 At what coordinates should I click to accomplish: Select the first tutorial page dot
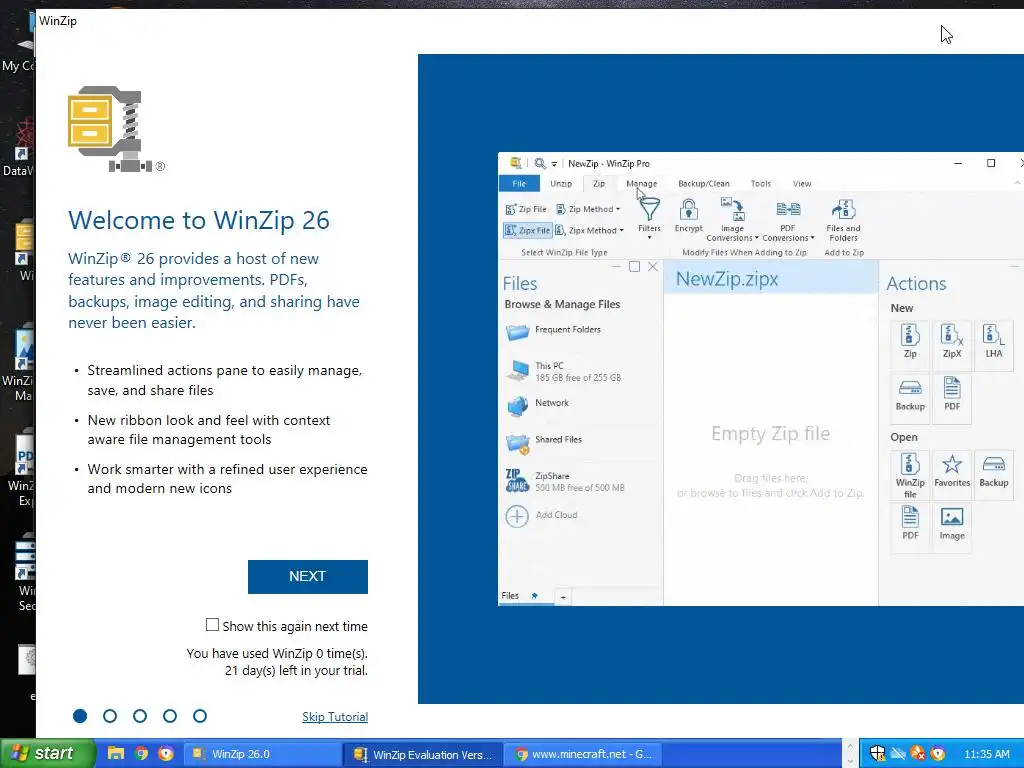[x=80, y=716]
